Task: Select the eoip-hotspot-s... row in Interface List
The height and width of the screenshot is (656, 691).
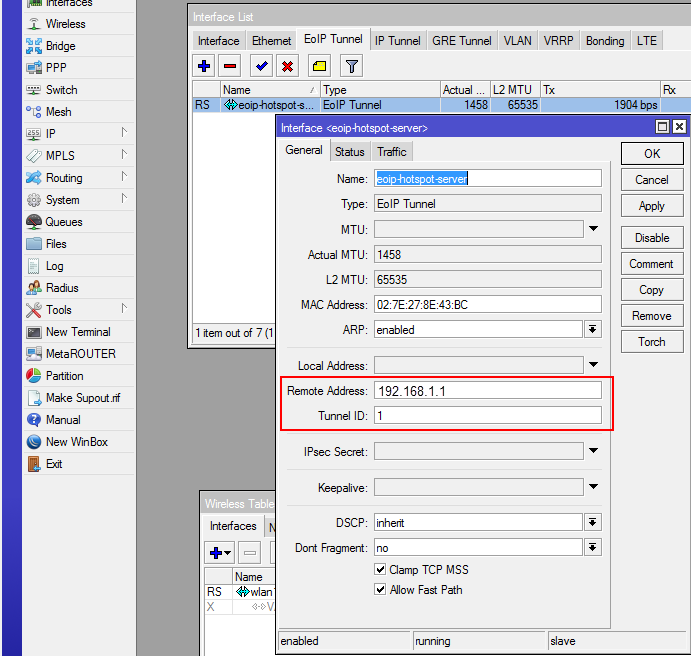Action: click(x=441, y=105)
